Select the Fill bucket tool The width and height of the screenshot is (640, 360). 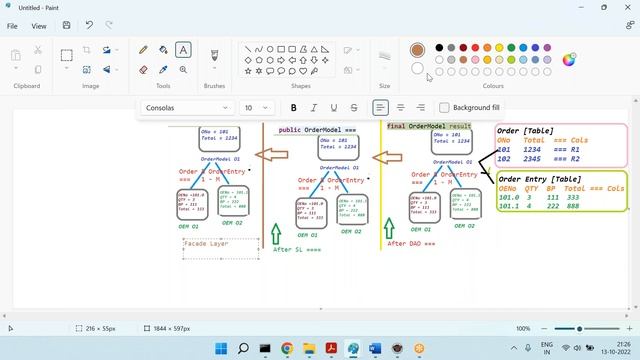tap(163, 50)
